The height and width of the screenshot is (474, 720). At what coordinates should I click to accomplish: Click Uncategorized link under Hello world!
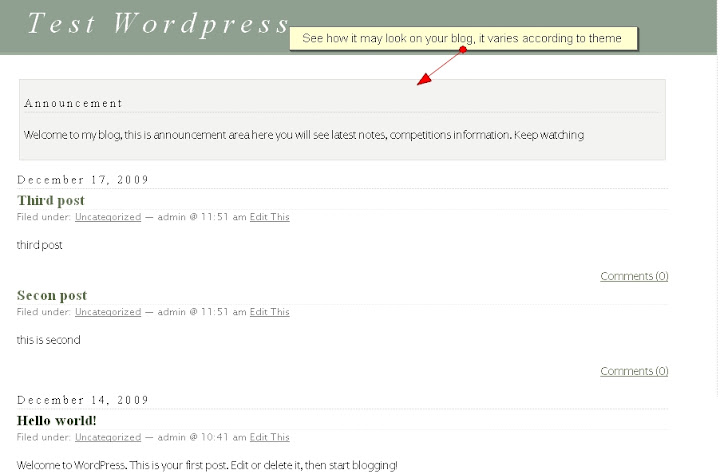(108, 438)
